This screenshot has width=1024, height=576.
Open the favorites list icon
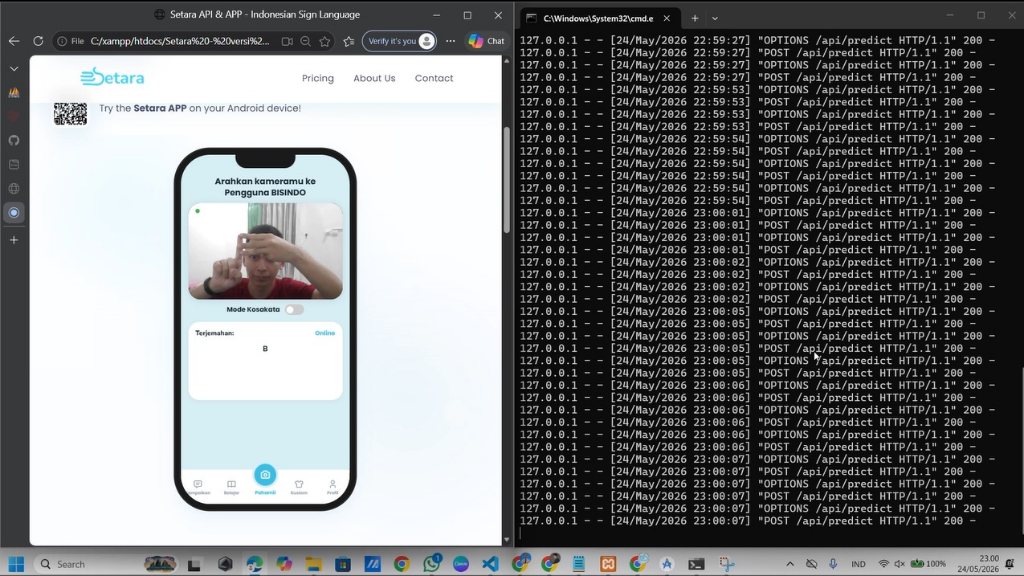(349, 41)
